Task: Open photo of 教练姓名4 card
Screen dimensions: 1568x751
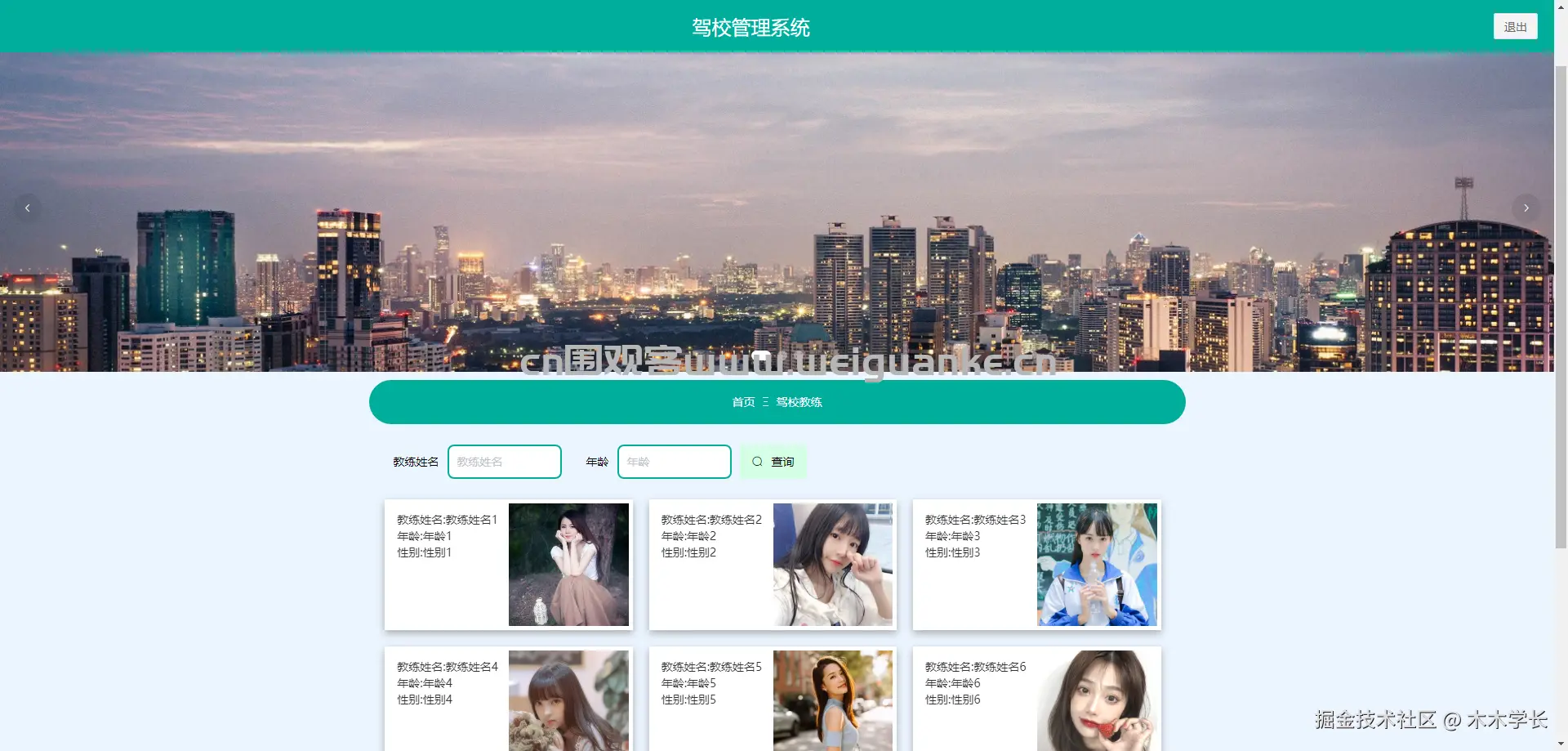Action: 568,700
